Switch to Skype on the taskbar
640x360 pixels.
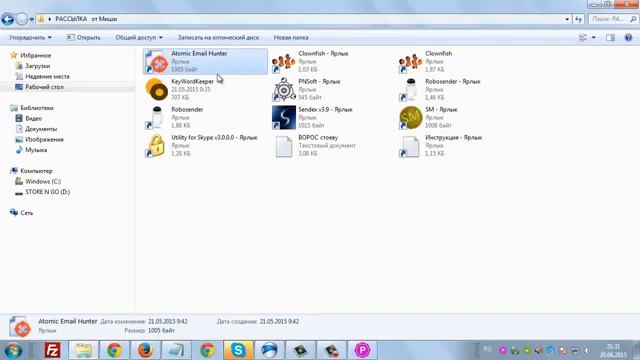point(238,350)
